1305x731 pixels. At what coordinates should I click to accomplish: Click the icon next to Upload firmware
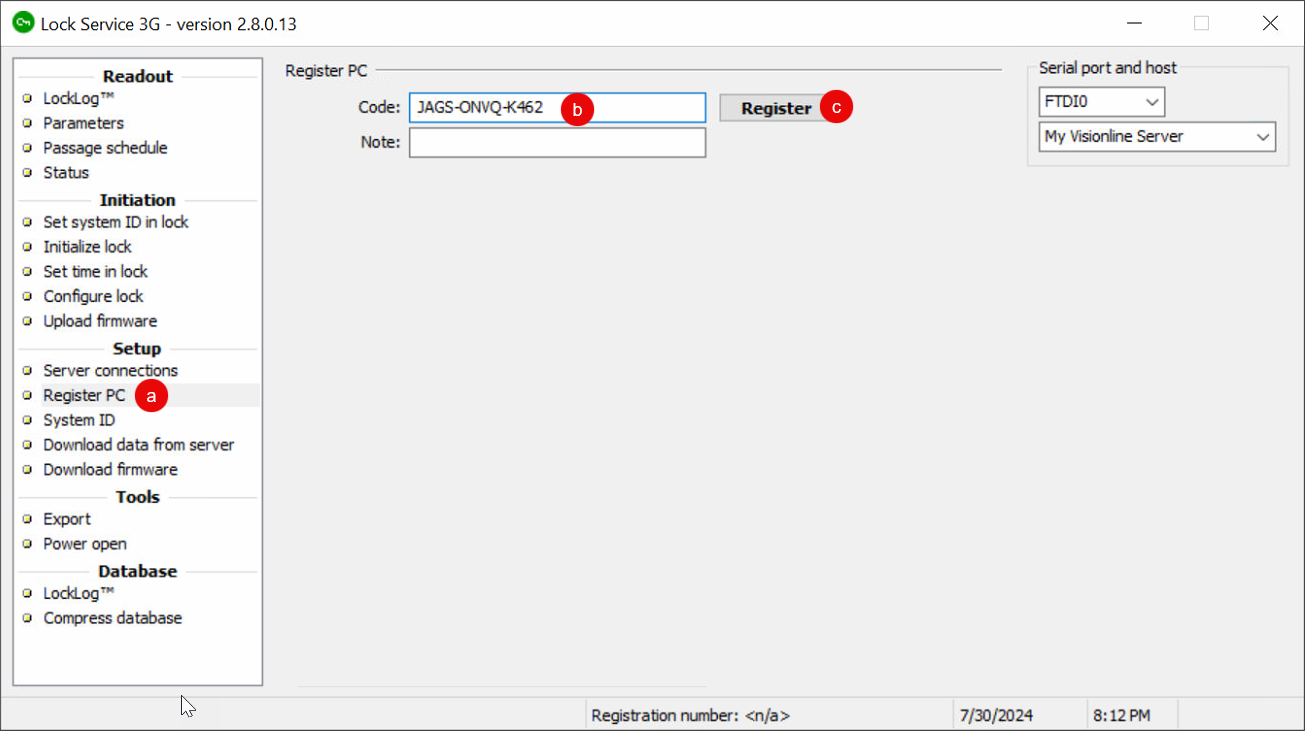click(28, 321)
